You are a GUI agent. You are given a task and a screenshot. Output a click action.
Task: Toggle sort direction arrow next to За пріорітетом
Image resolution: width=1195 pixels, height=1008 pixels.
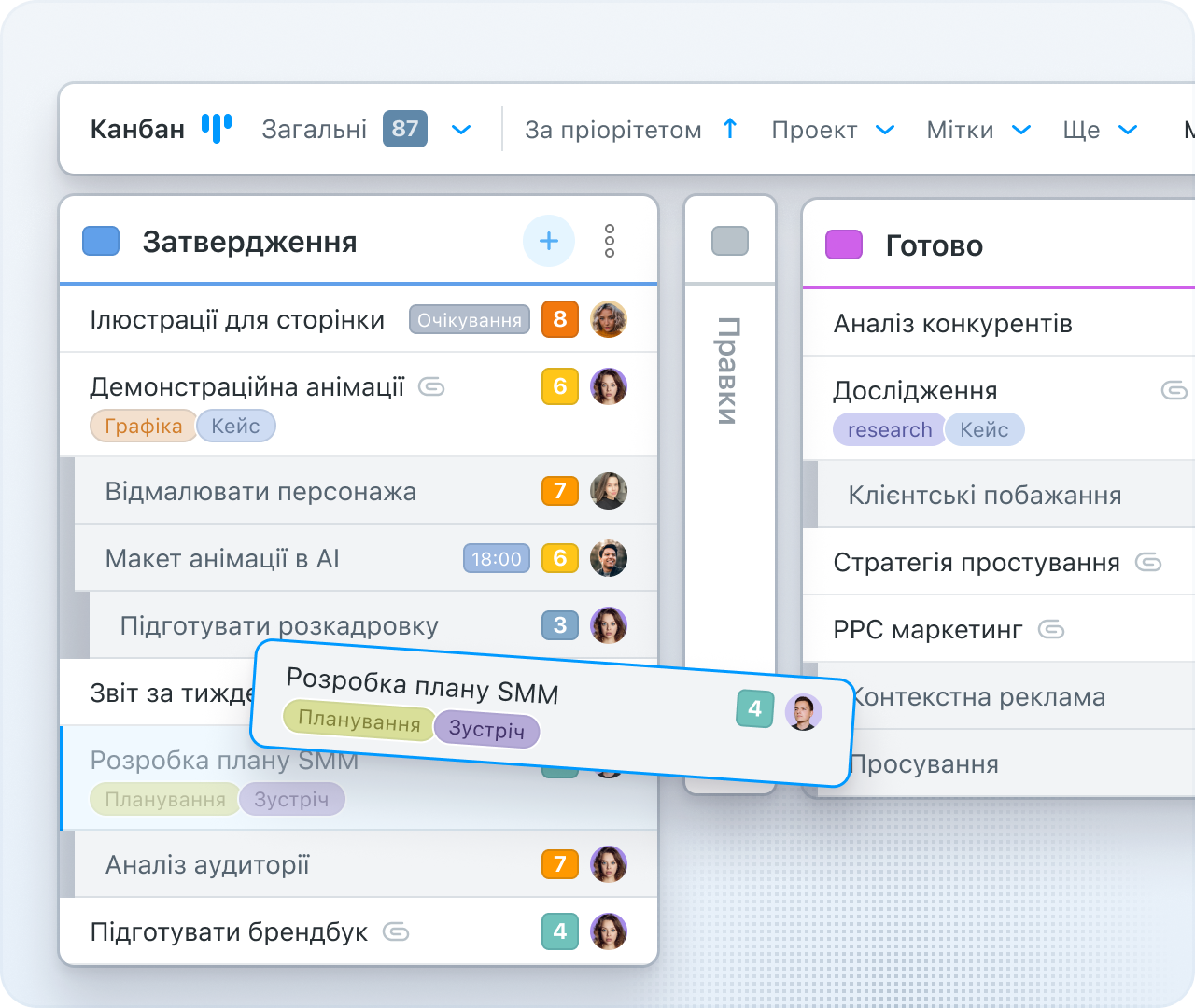point(730,129)
